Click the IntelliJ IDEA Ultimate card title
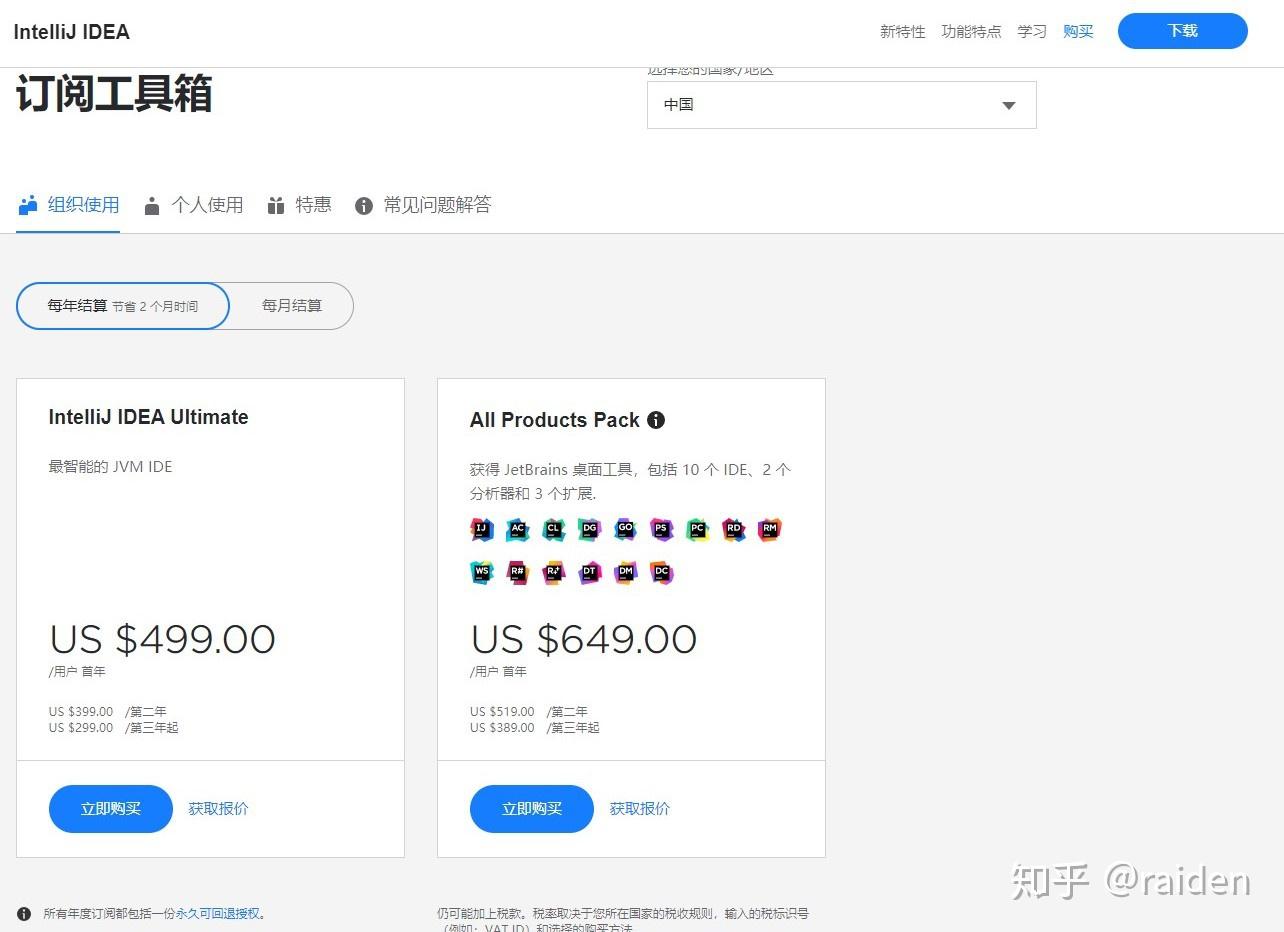 click(148, 417)
